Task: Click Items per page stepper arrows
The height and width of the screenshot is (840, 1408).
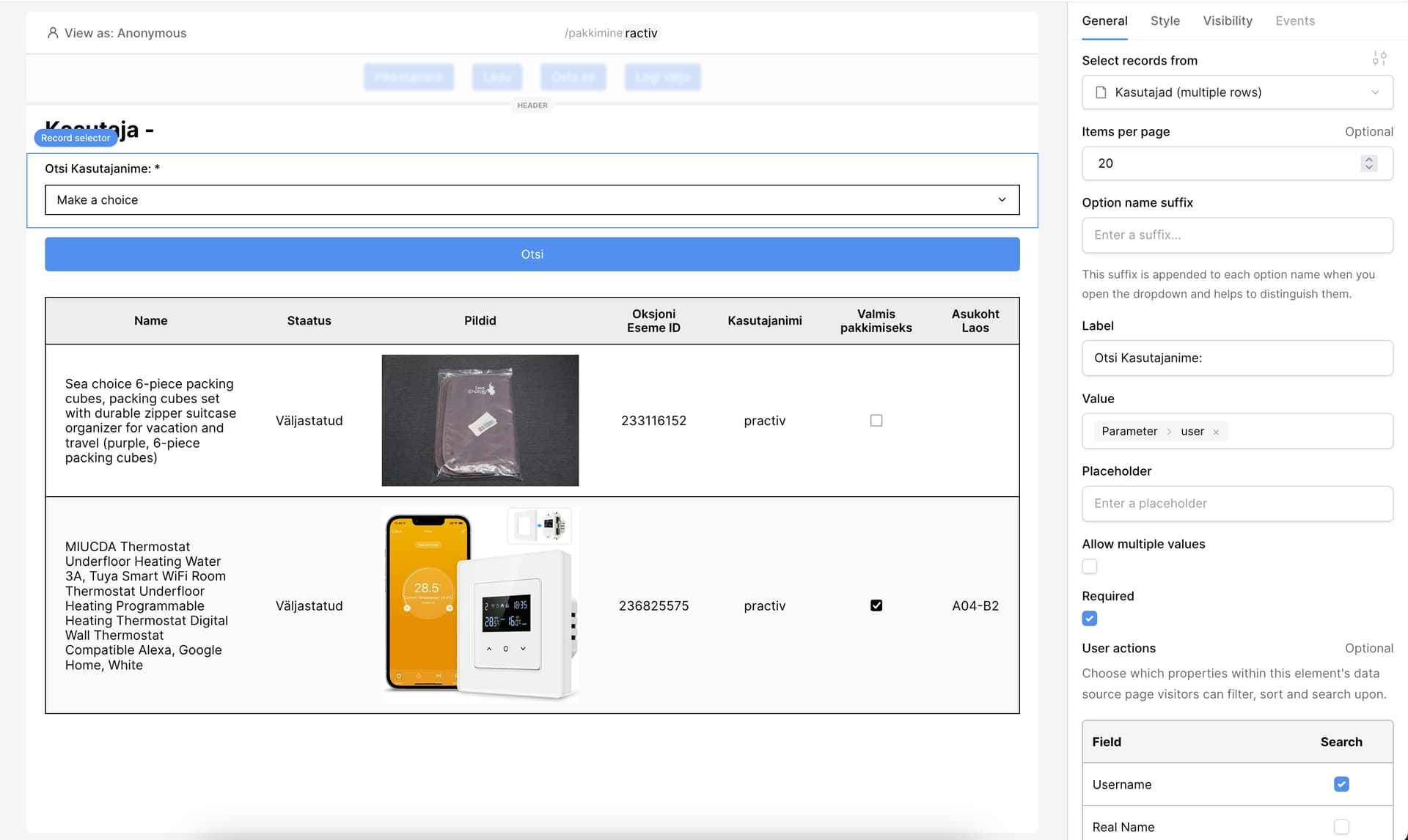Action: (x=1368, y=163)
